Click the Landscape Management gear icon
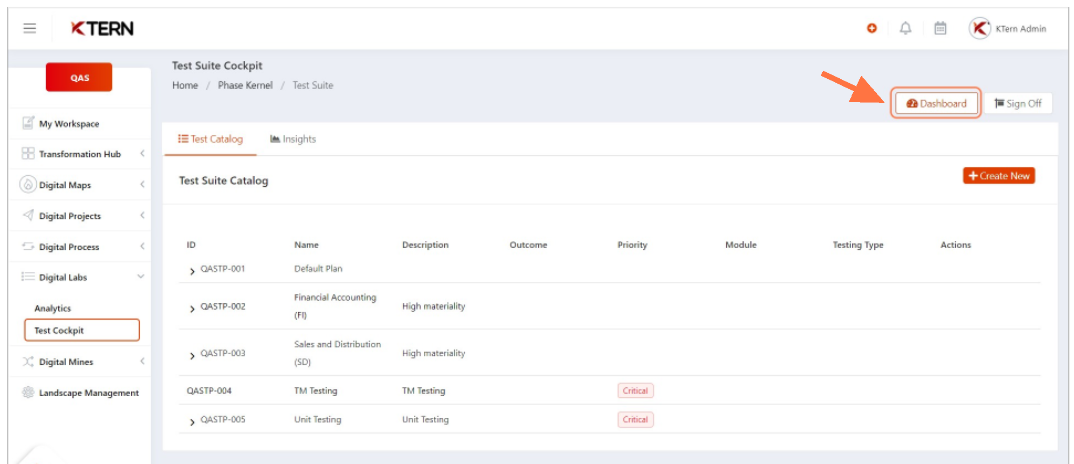This screenshot has height=464, width=1074. coord(28,392)
